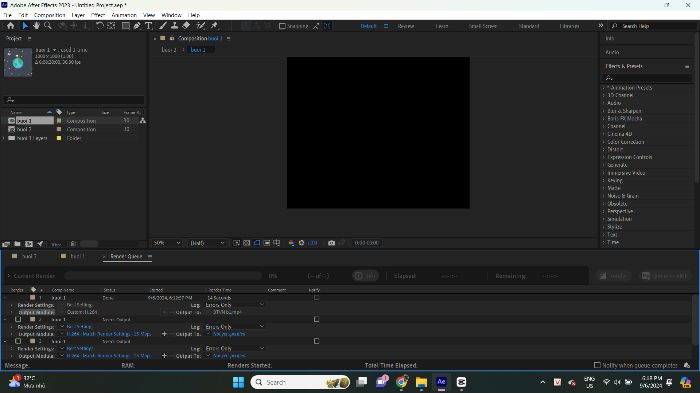Click the Home icon in the toolbar
700x393 pixels.
coord(10,26)
